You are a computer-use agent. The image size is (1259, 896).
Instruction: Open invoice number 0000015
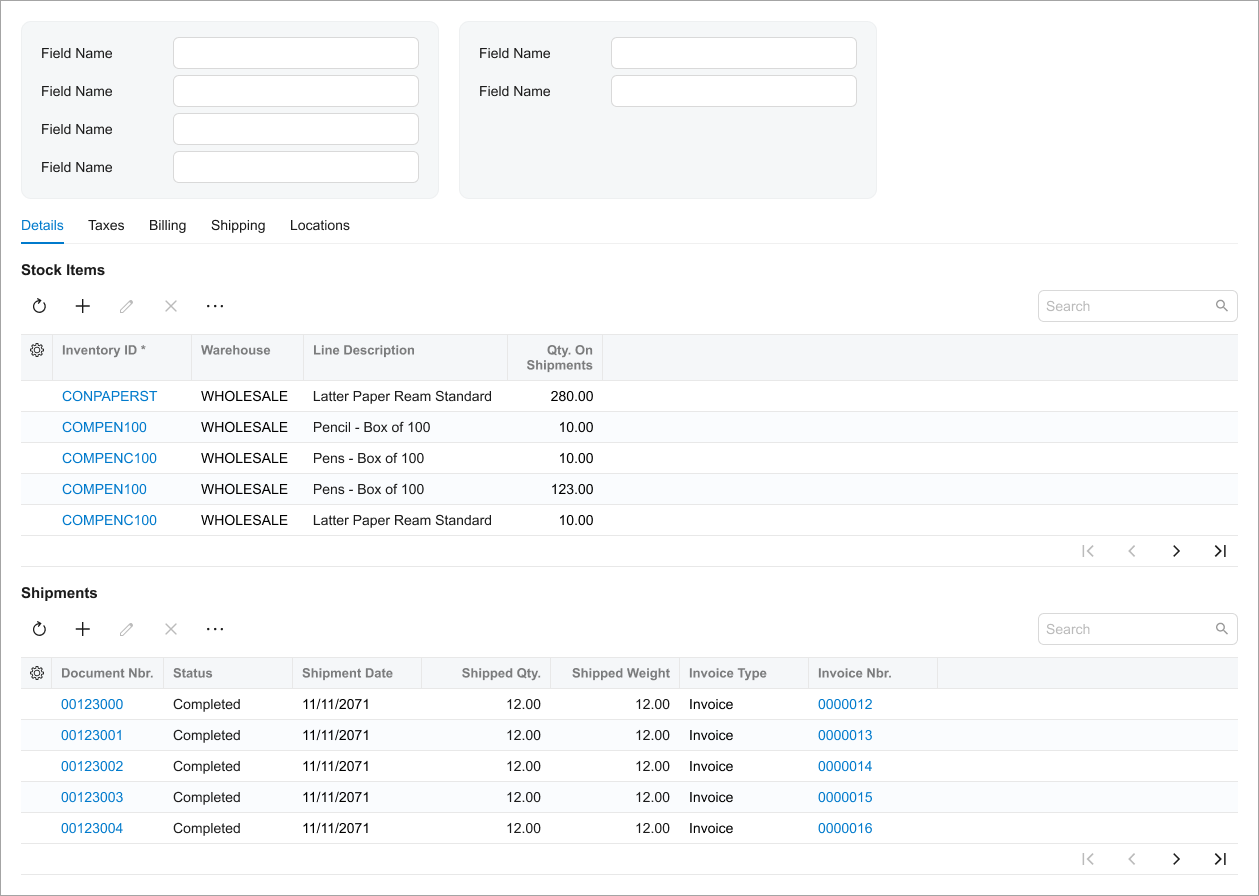click(x=845, y=797)
